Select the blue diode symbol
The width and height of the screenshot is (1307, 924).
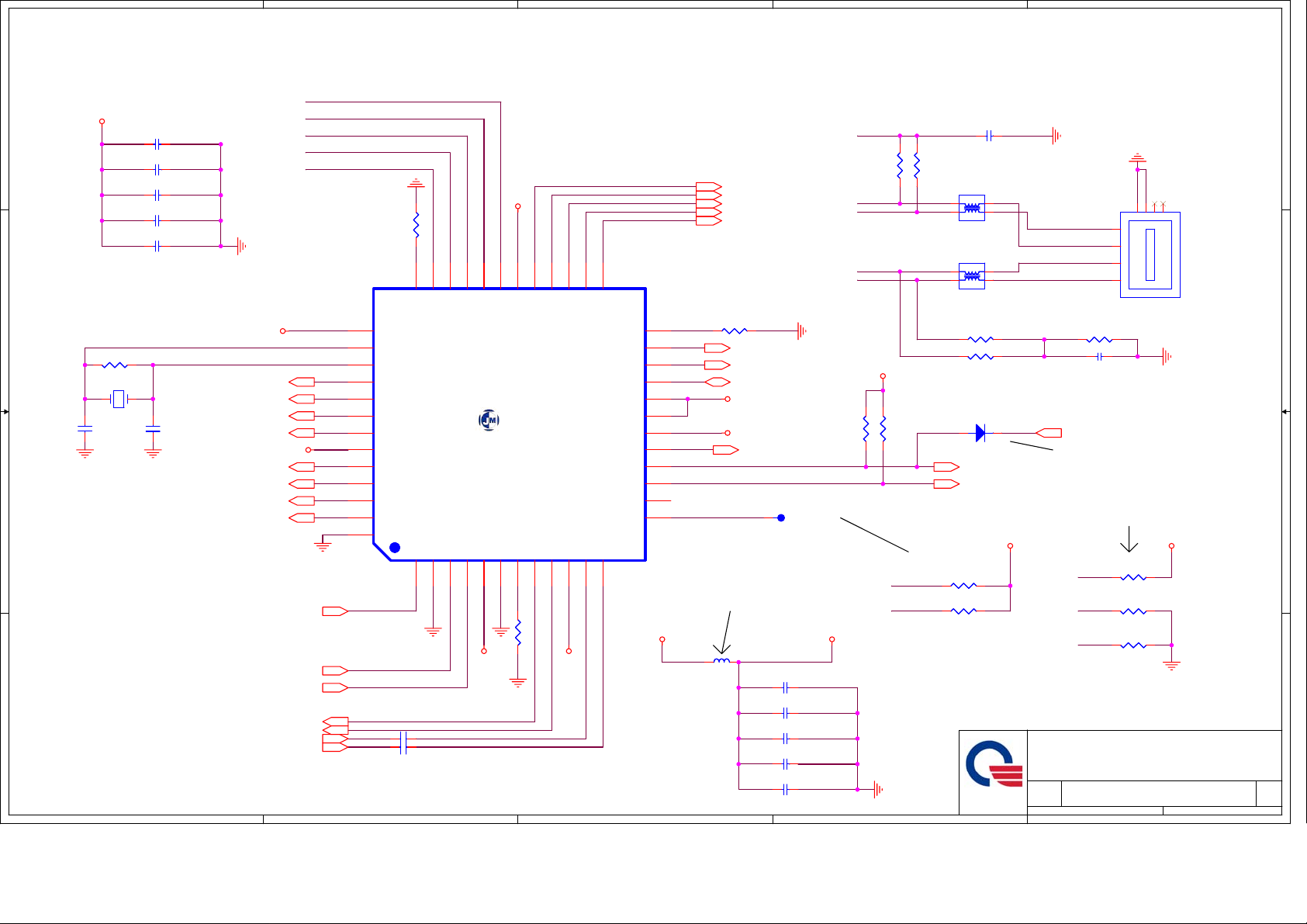click(x=980, y=433)
